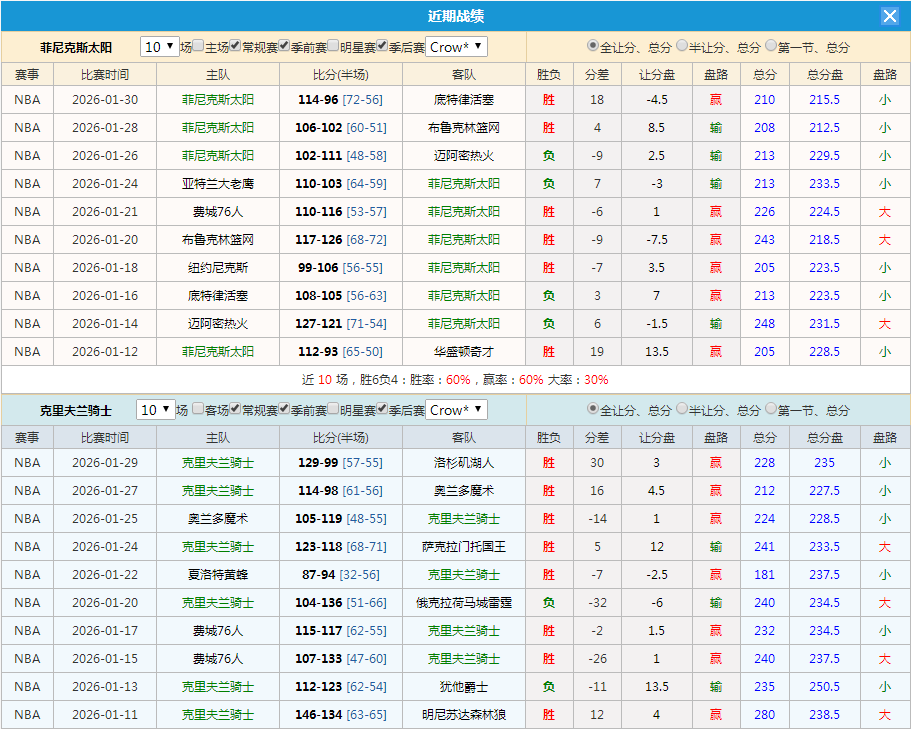Close the 近期战绩 window
This screenshot has width=911, height=729.
pyautogui.click(x=890, y=14)
